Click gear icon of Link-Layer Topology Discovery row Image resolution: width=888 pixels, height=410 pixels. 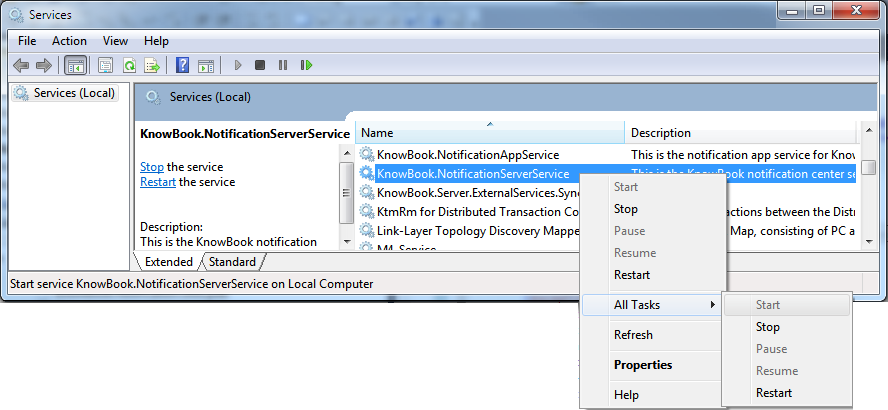367,230
